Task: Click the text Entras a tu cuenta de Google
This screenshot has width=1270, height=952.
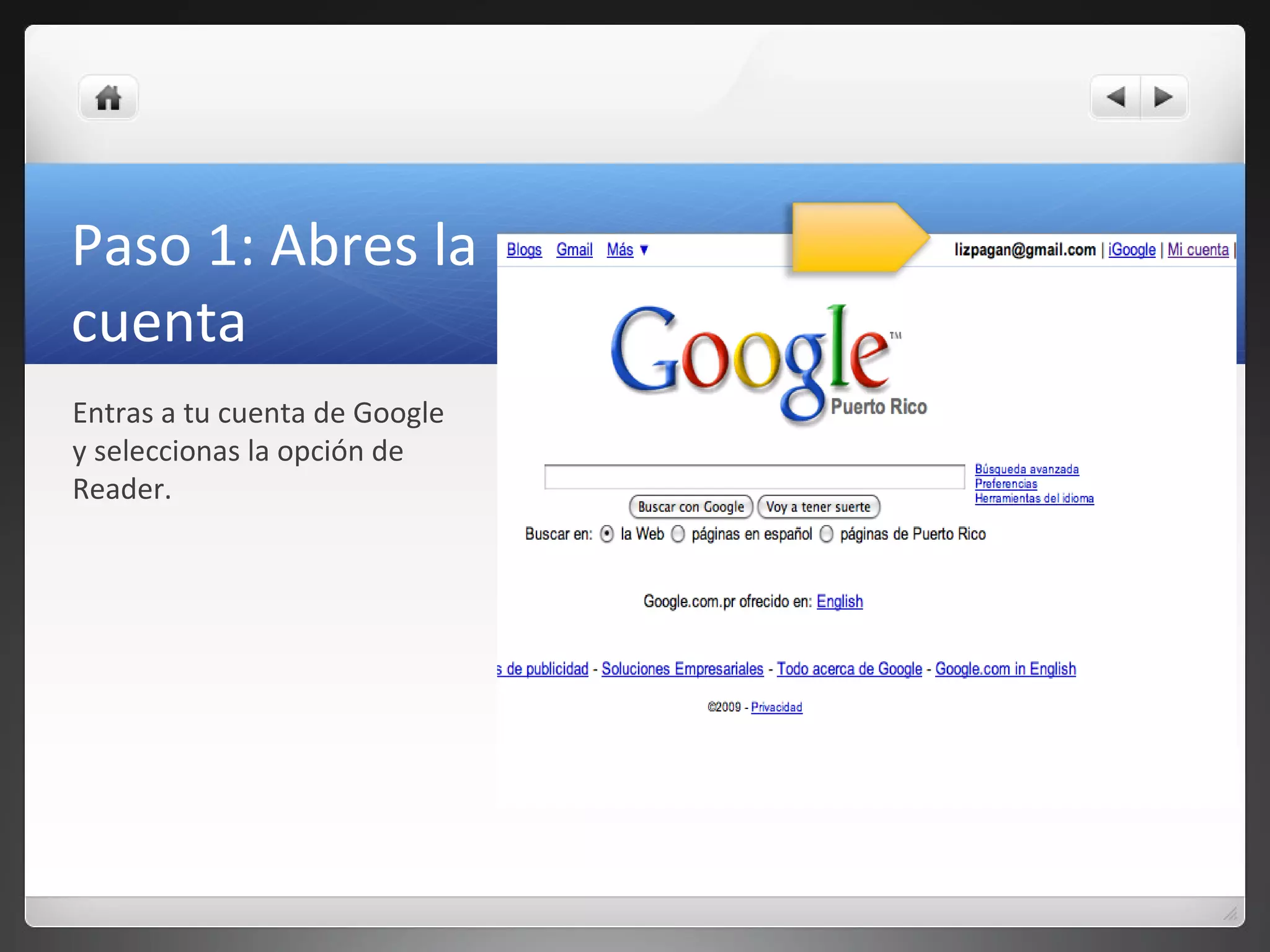Action: [259, 413]
